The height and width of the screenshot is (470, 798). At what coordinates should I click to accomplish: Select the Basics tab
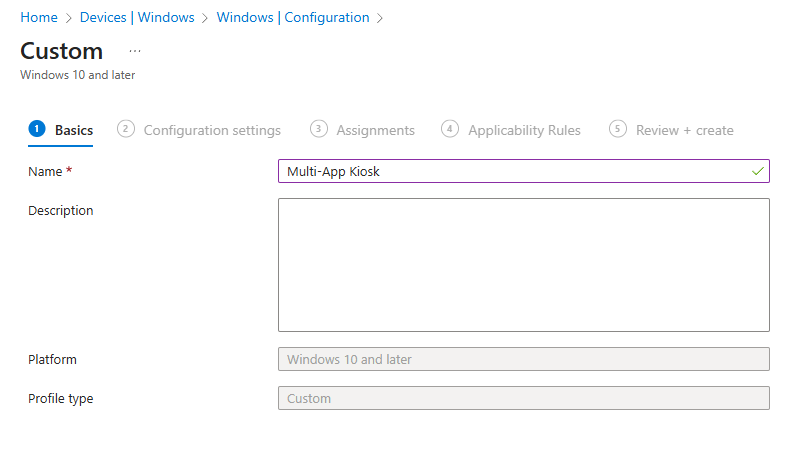pyautogui.click(x=61, y=130)
